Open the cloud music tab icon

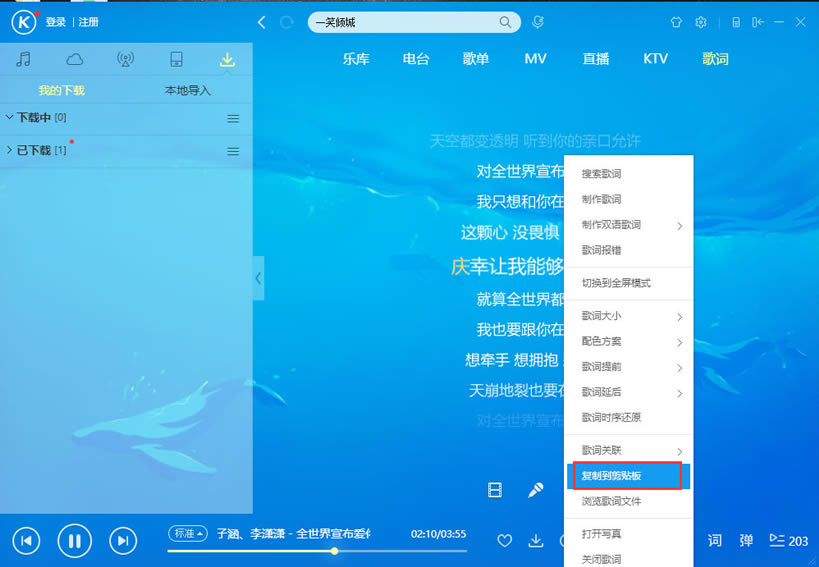pyautogui.click(x=74, y=59)
